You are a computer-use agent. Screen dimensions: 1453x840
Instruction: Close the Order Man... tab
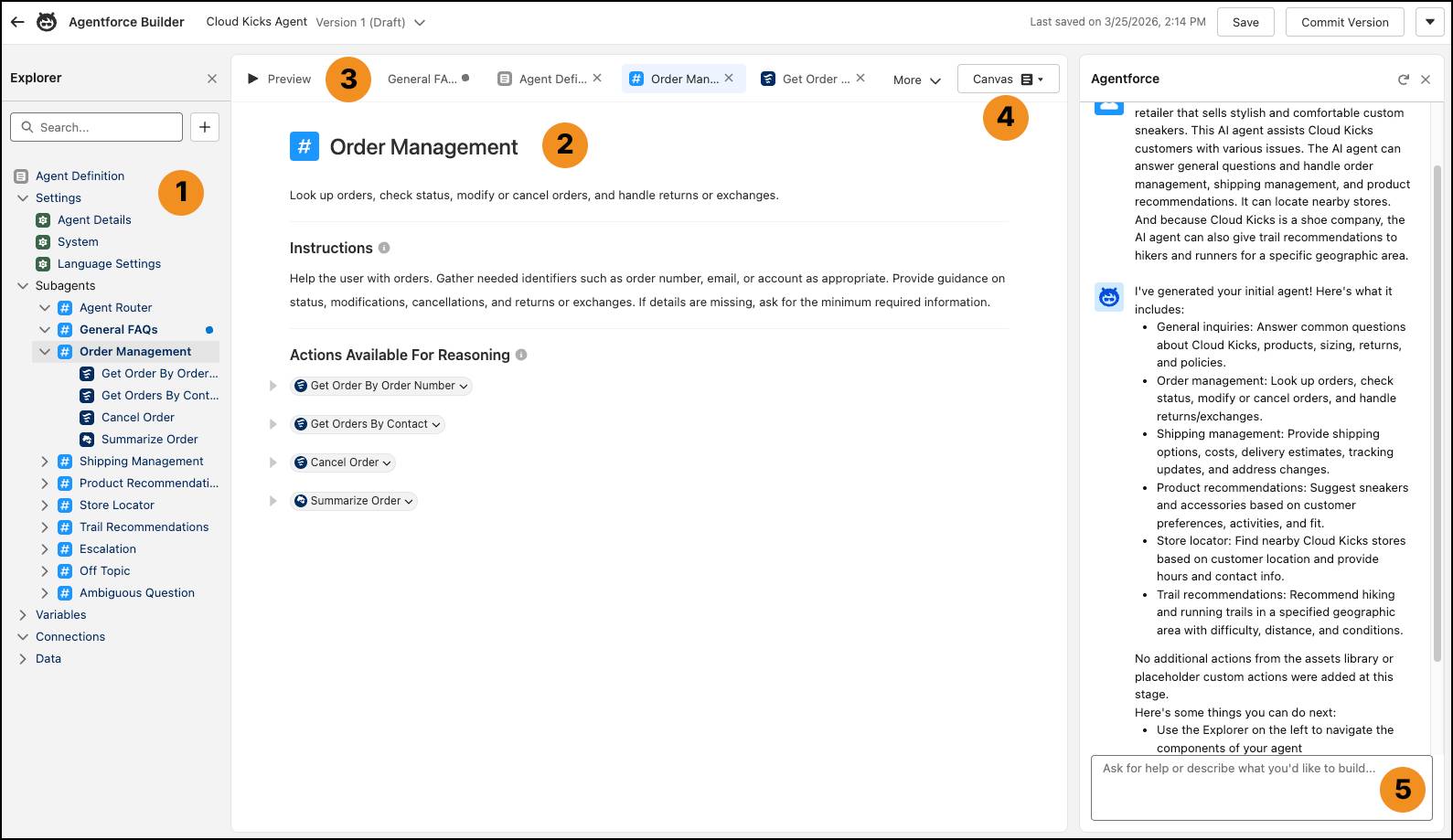(x=729, y=79)
